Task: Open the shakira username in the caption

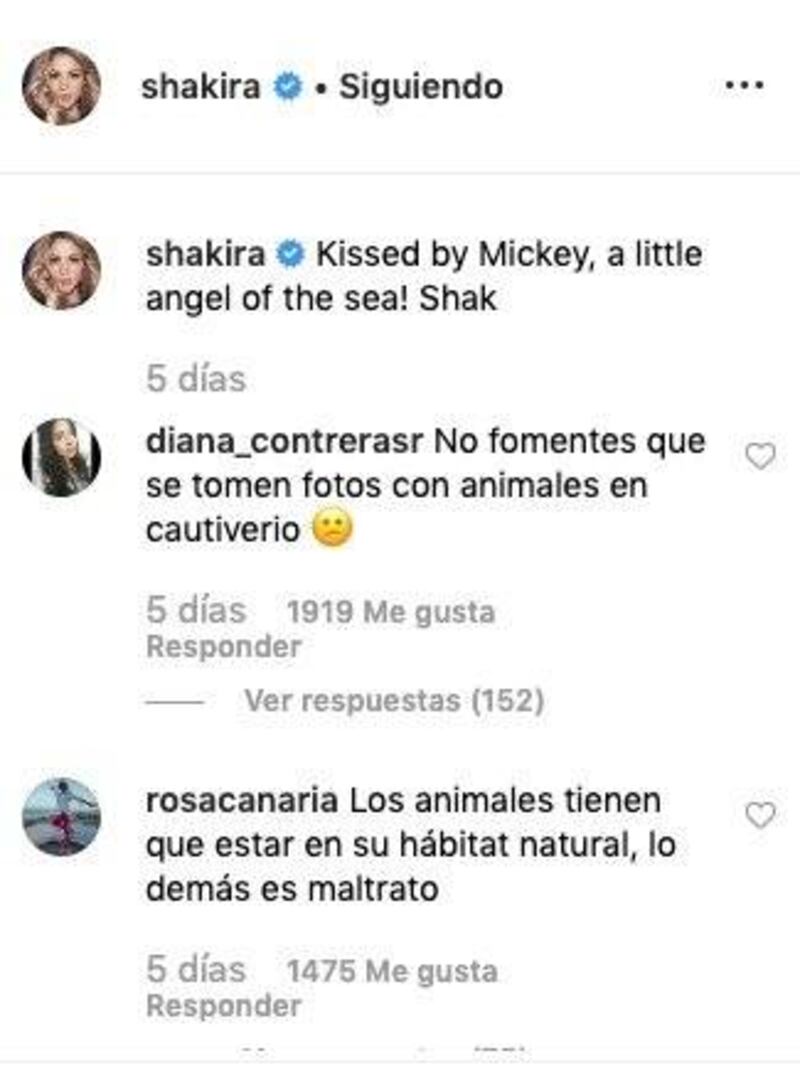Action: (206, 255)
